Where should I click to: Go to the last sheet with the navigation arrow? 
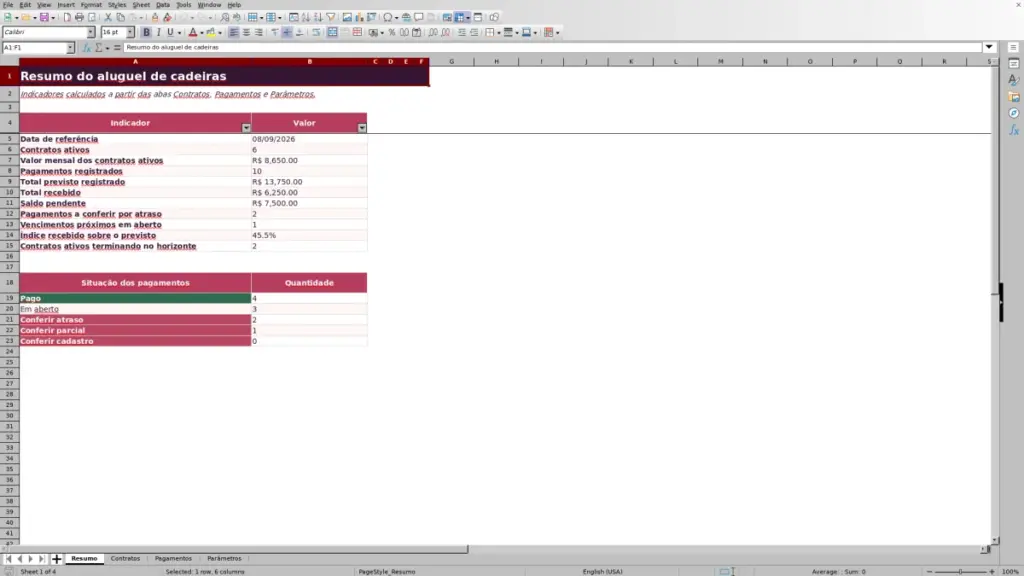(41, 558)
